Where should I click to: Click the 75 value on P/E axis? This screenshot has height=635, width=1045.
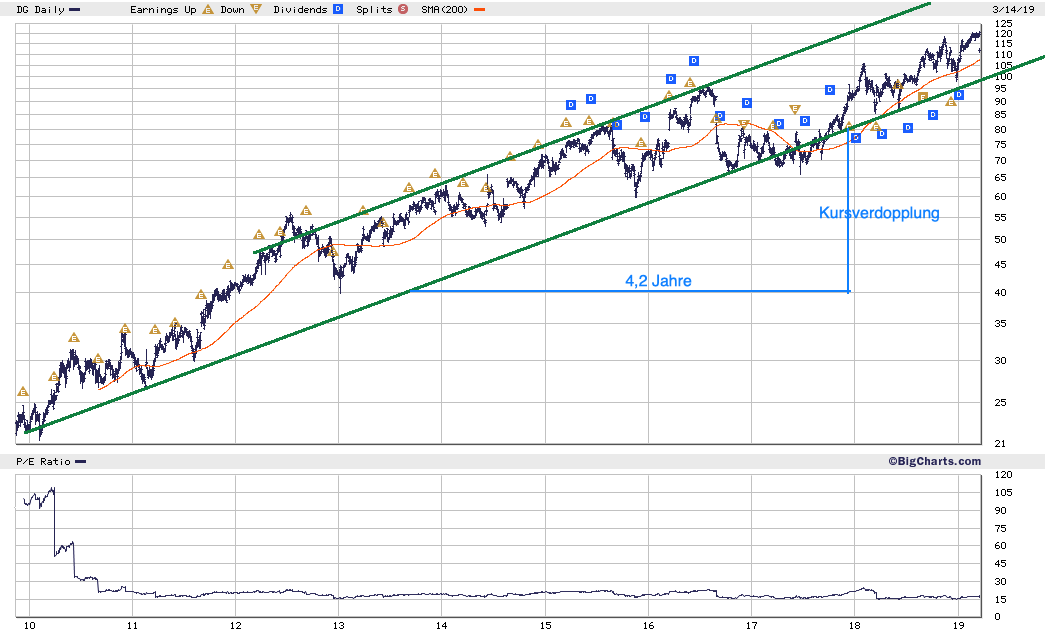(1000, 528)
